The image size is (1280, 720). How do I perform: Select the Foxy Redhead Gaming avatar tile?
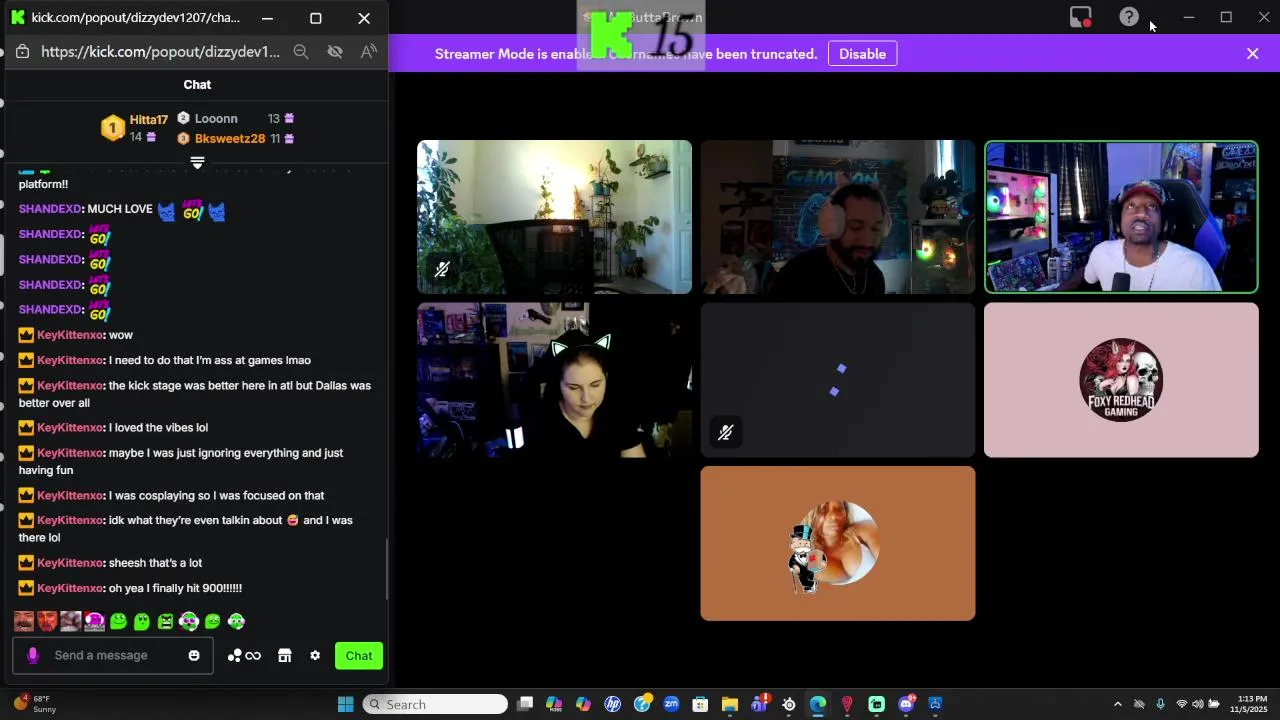(1121, 380)
